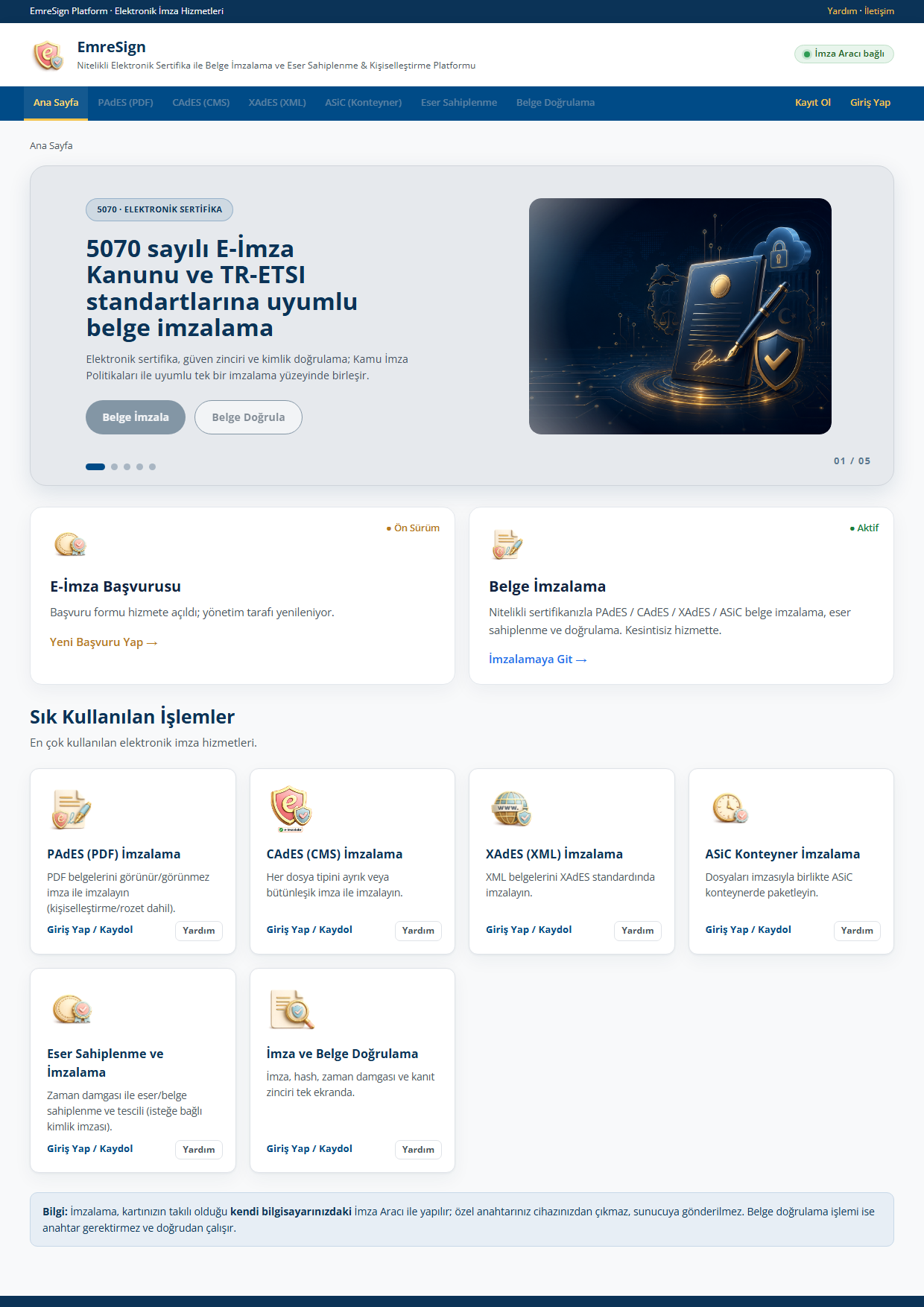Click the İmza ve Belge Doğrulama magnifier icon
Viewport: 924px width, 1307px height.
[291, 1009]
